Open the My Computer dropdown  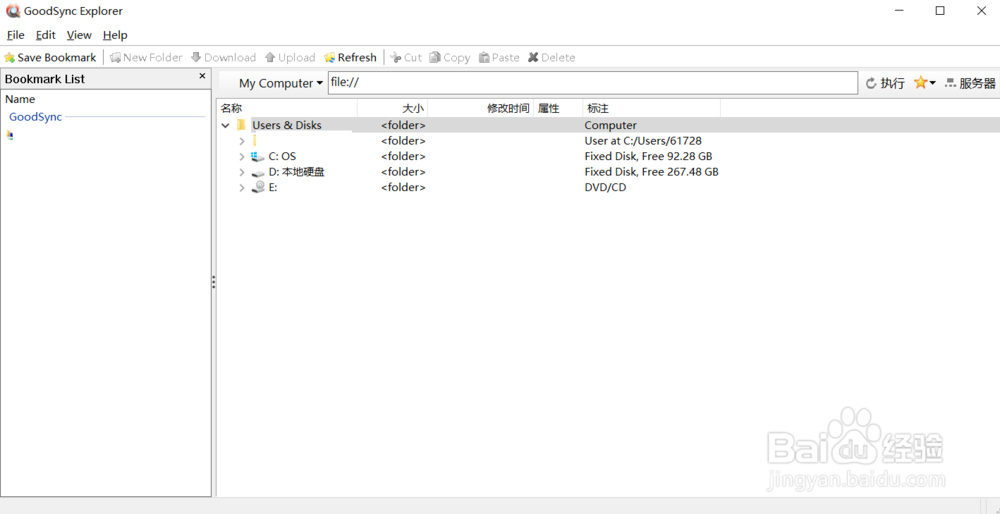pos(281,83)
